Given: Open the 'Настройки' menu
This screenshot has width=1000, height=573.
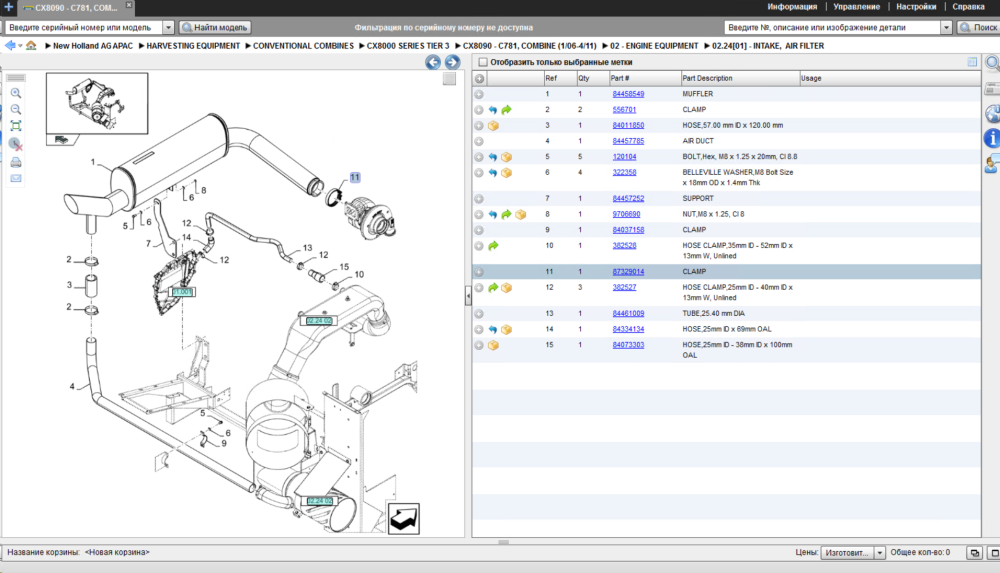Looking at the screenshot, I should (x=916, y=6).
